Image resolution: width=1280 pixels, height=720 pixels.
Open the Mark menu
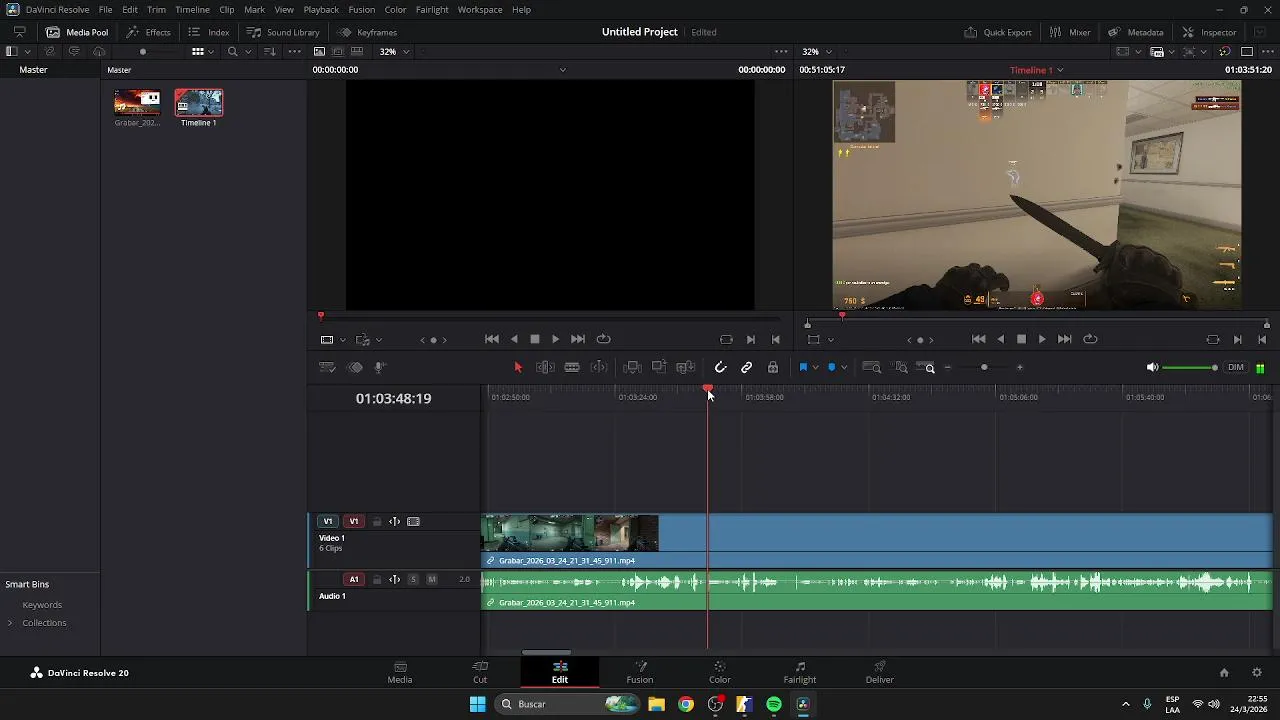coord(254,9)
